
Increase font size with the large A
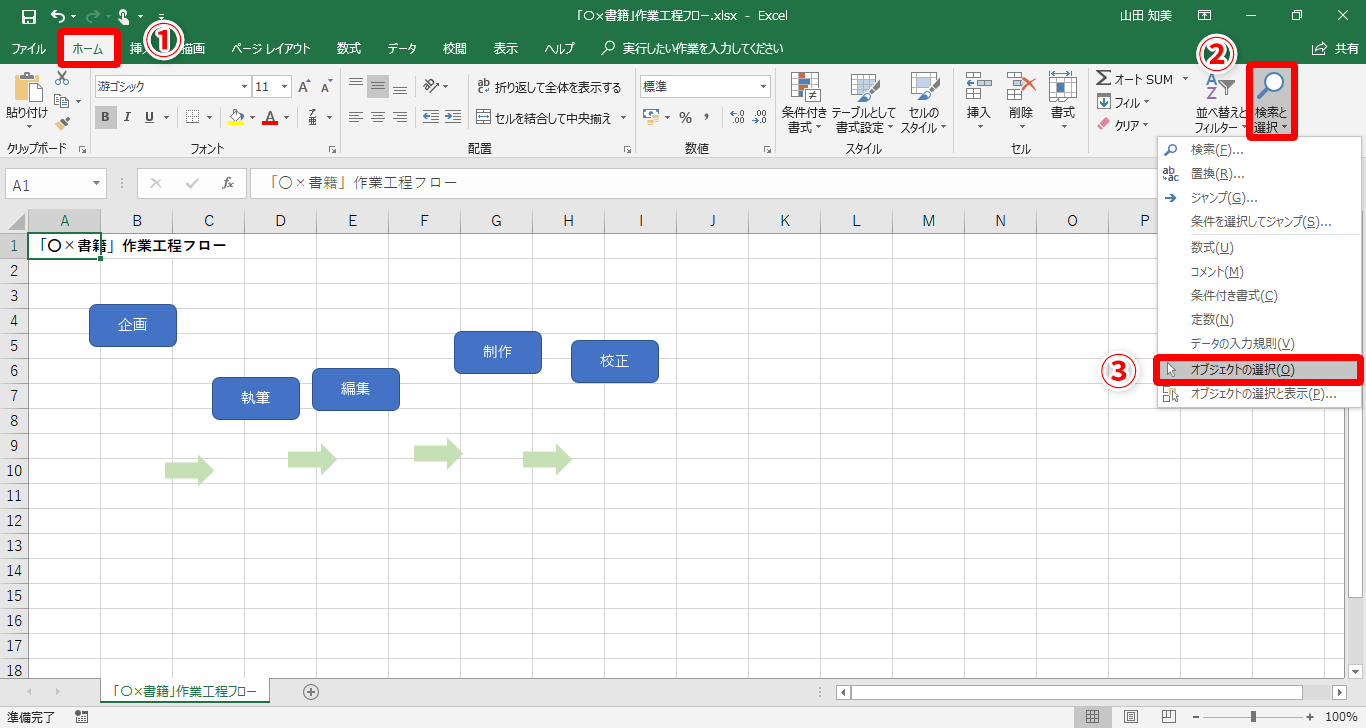(305, 87)
